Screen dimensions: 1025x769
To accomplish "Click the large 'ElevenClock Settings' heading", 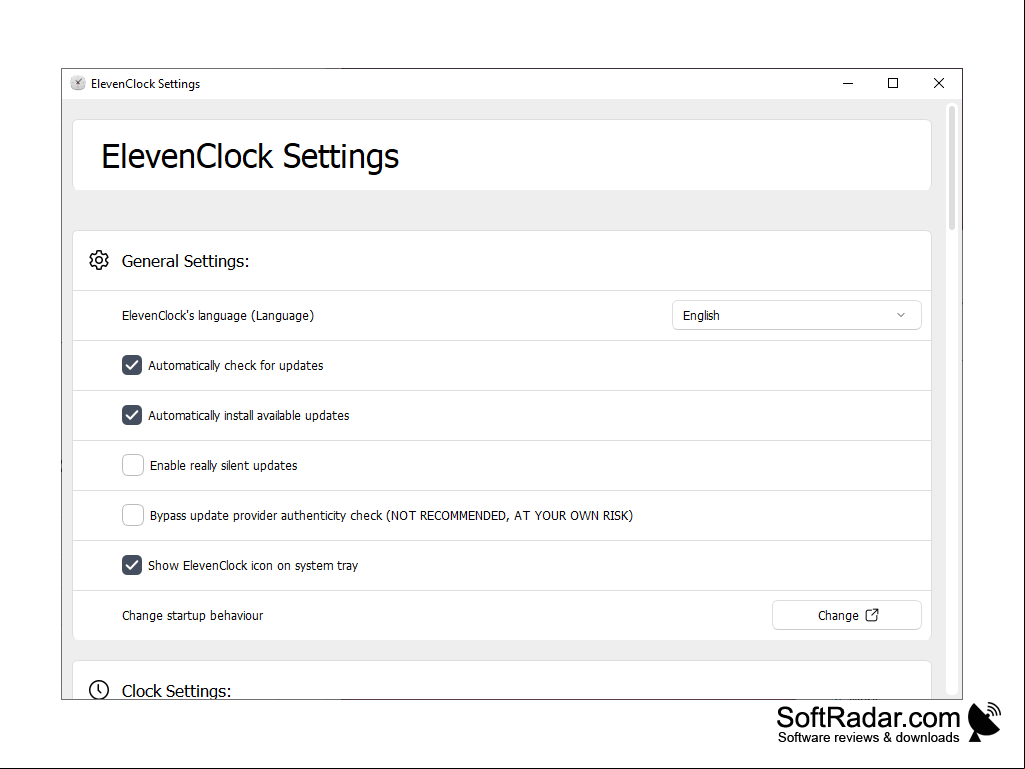I will [x=250, y=156].
